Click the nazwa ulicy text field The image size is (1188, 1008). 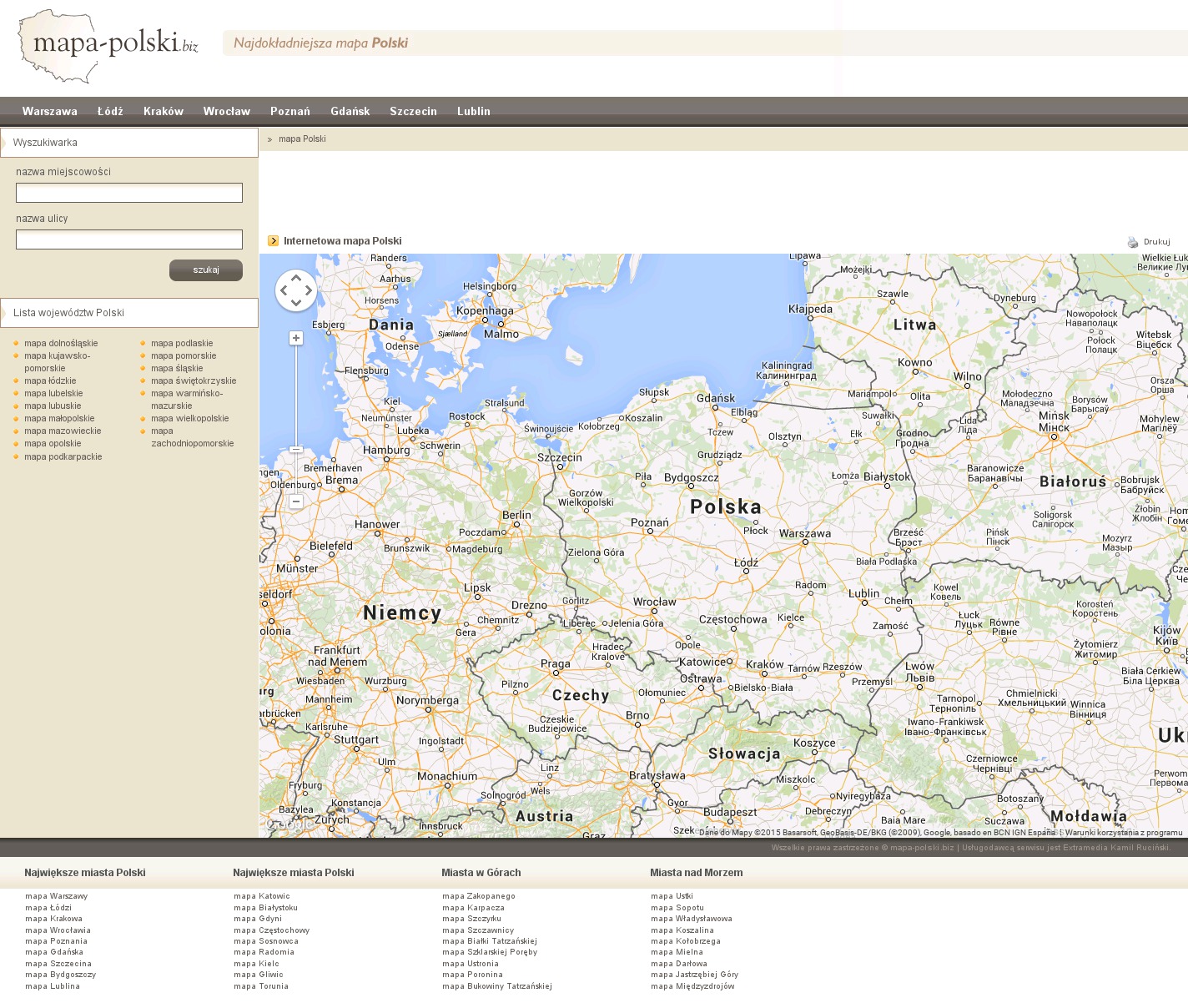[x=129, y=239]
